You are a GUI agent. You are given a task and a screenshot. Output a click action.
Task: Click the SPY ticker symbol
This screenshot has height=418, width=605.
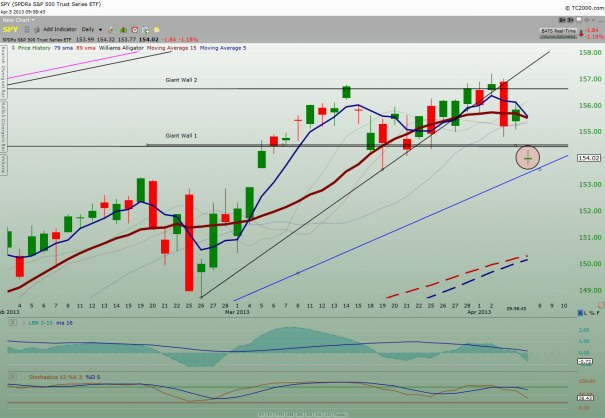(10, 30)
